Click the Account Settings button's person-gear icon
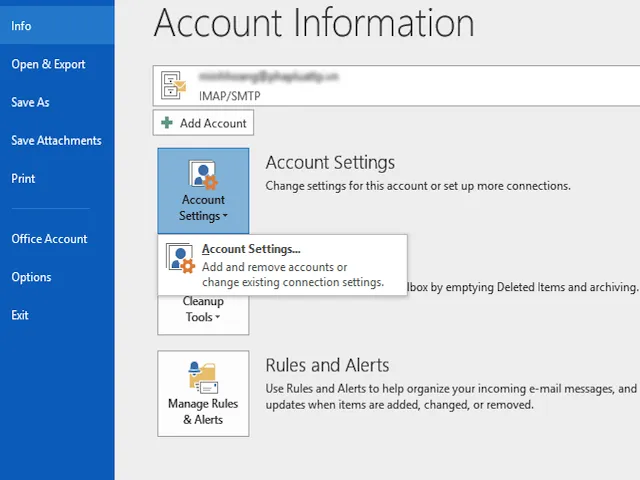Image resolution: width=640 pixels, height=480 pixels. click(x=203, y=175)
